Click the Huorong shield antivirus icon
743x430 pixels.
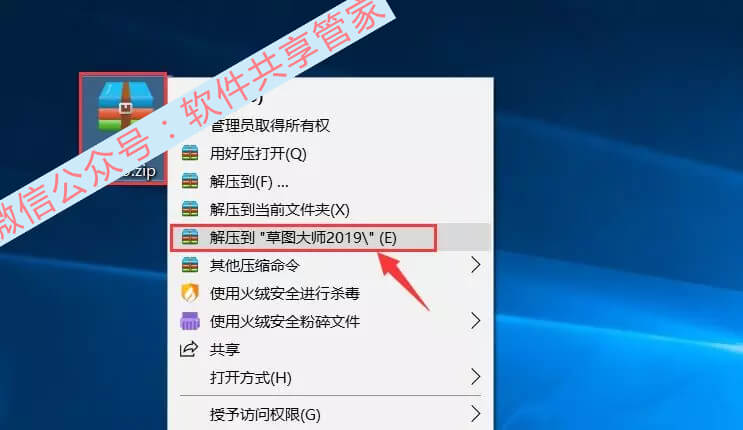pyautogui.click(x=190, y=293)
